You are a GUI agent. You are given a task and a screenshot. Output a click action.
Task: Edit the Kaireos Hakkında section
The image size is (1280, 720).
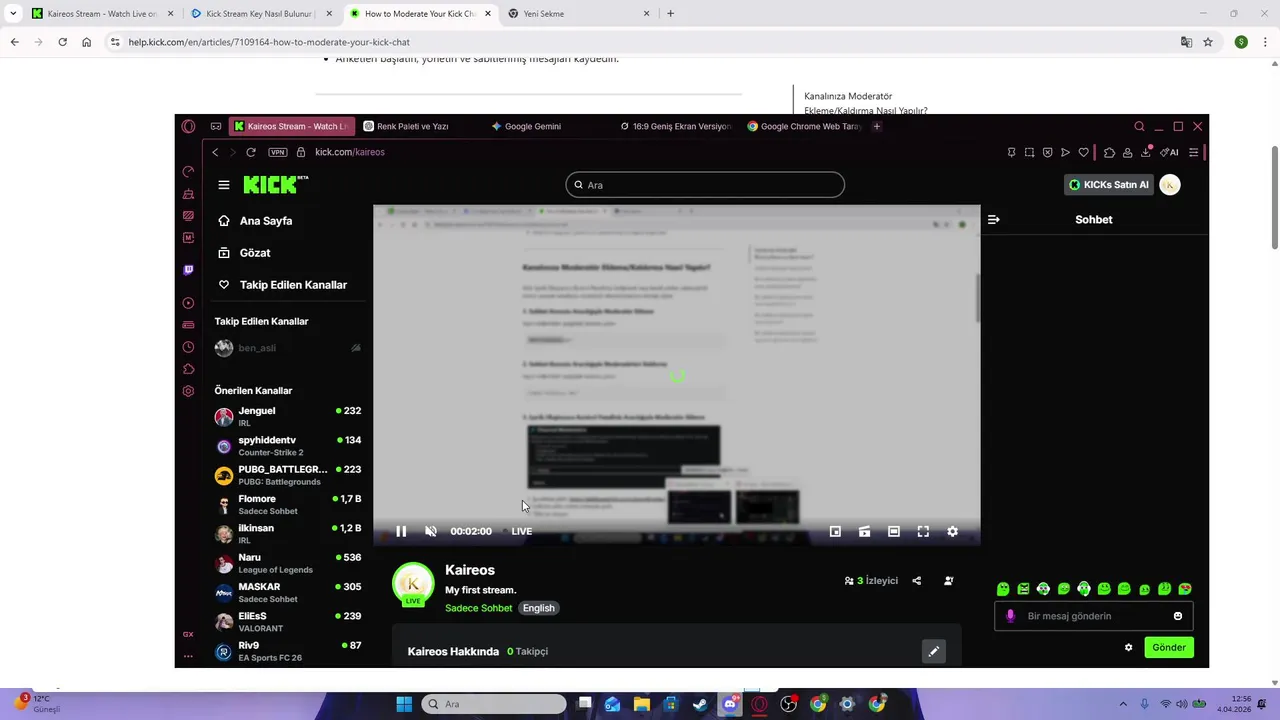click(x=933, y=651)
